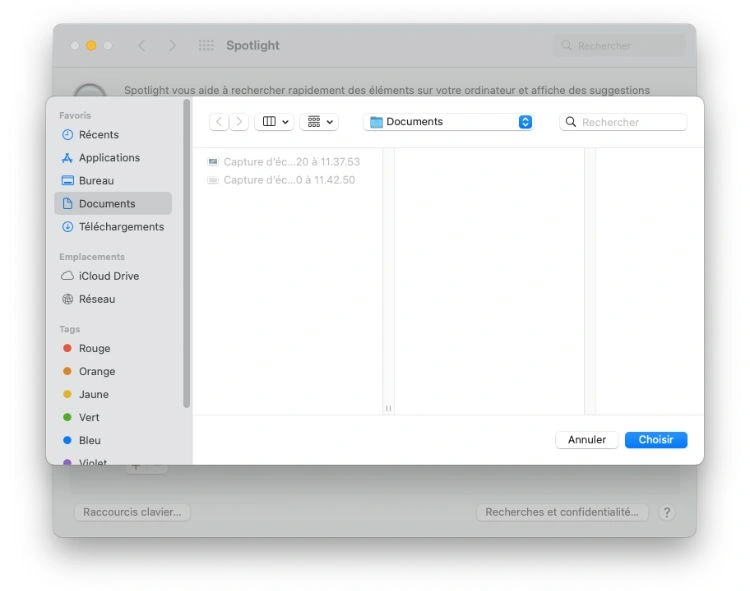Open the group-by options dropdown

coord(319,121)
